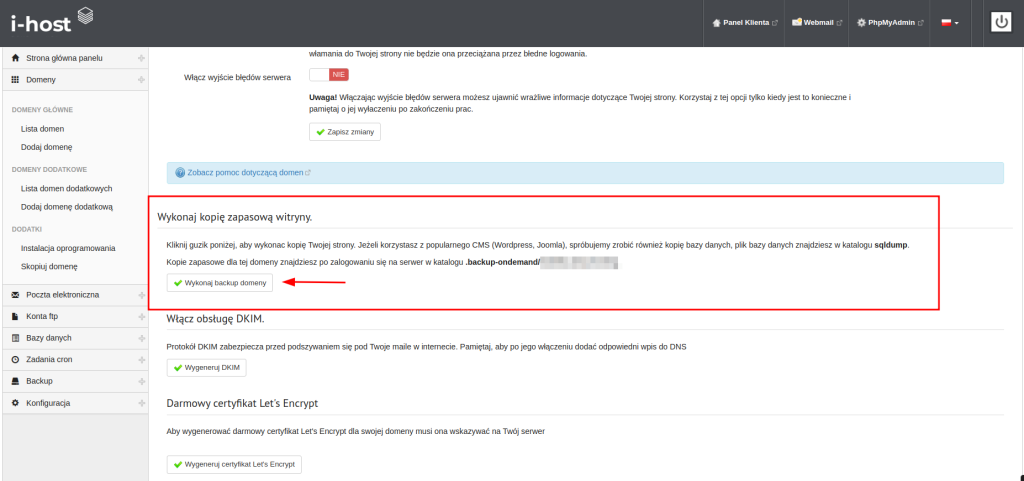
Task: Click the Poczta elektroniczna envelope icon
Action: coord(15,295)
